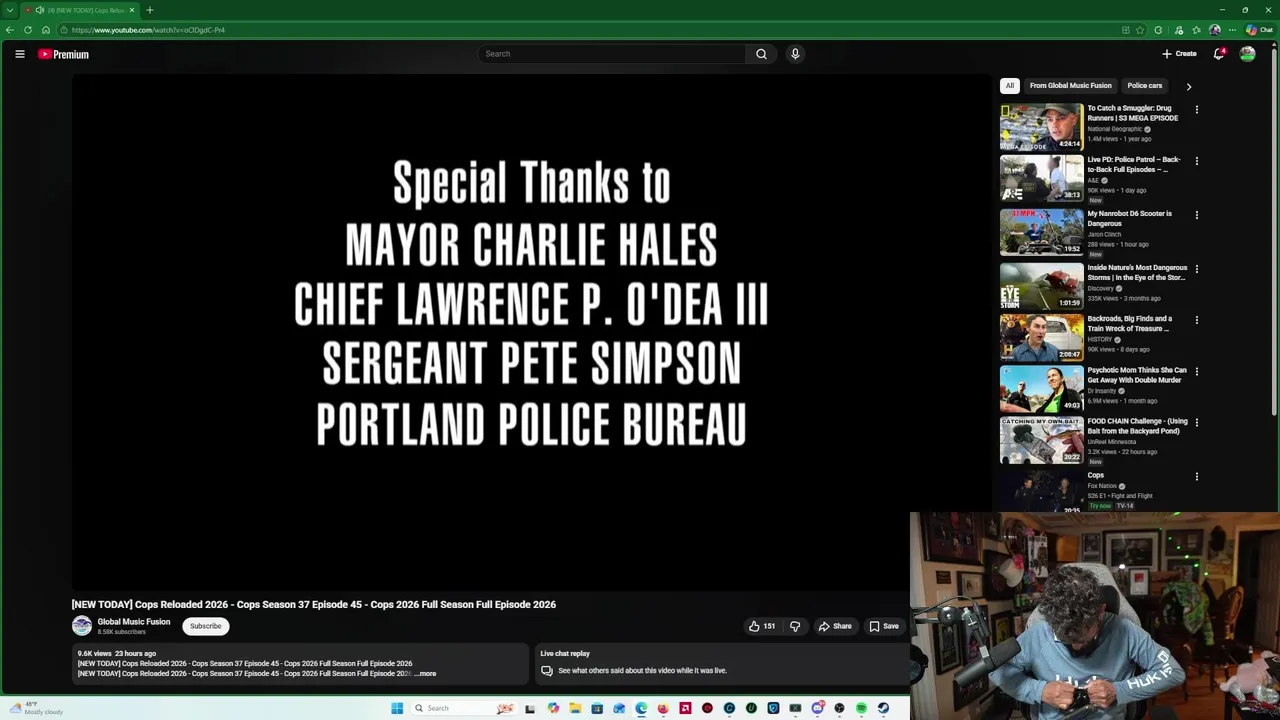Open Spotify from taskbar
The height and width of the screenshot is (720, 1280).
[x=861, y=708]
